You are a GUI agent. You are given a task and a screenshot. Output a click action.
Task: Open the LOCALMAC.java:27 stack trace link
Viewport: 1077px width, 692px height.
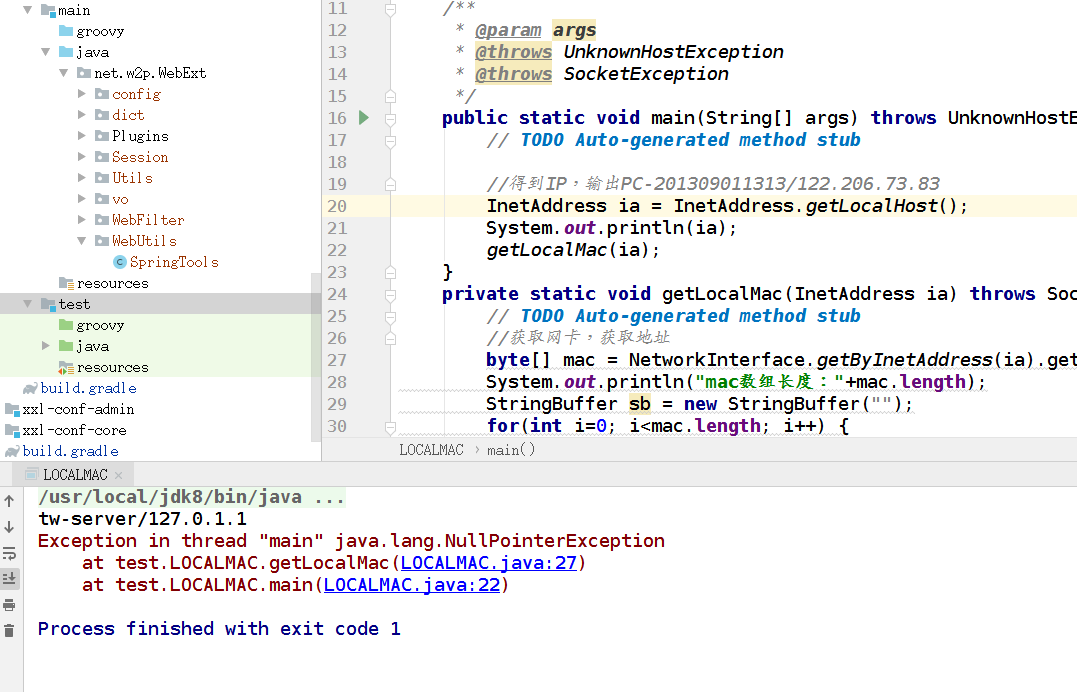click(488, 563)
